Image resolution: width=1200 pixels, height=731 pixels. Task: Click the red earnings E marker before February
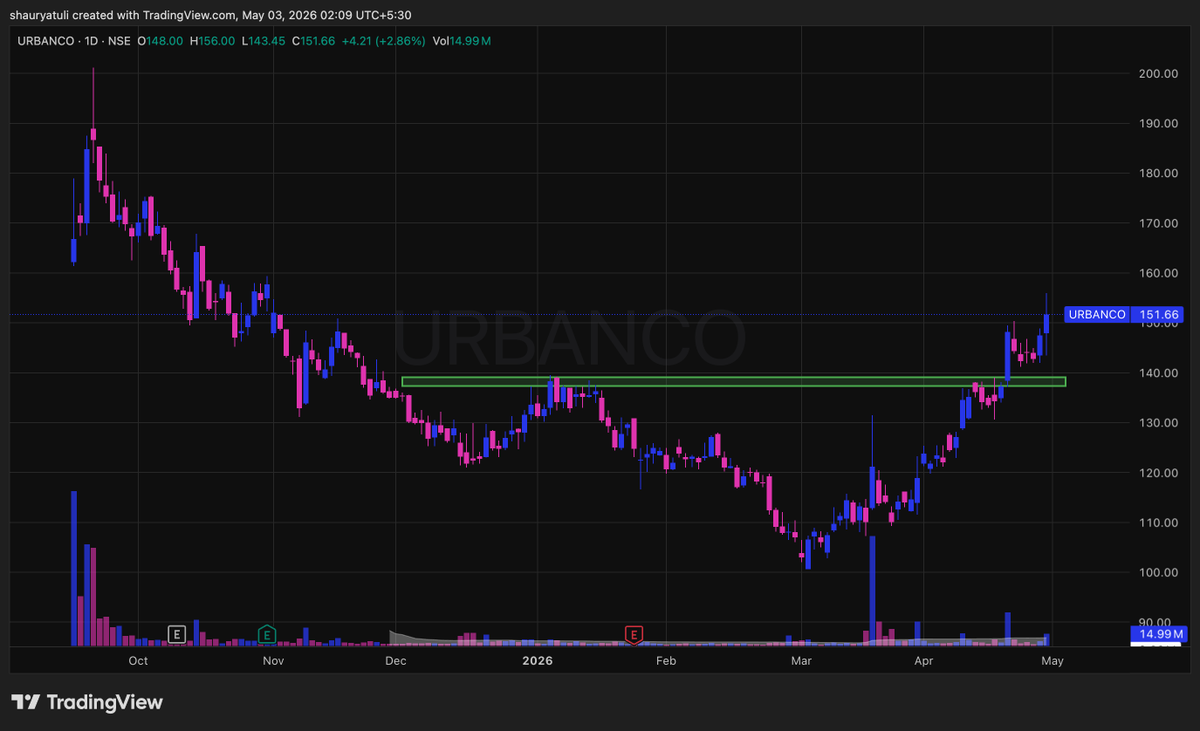[633, 634]
